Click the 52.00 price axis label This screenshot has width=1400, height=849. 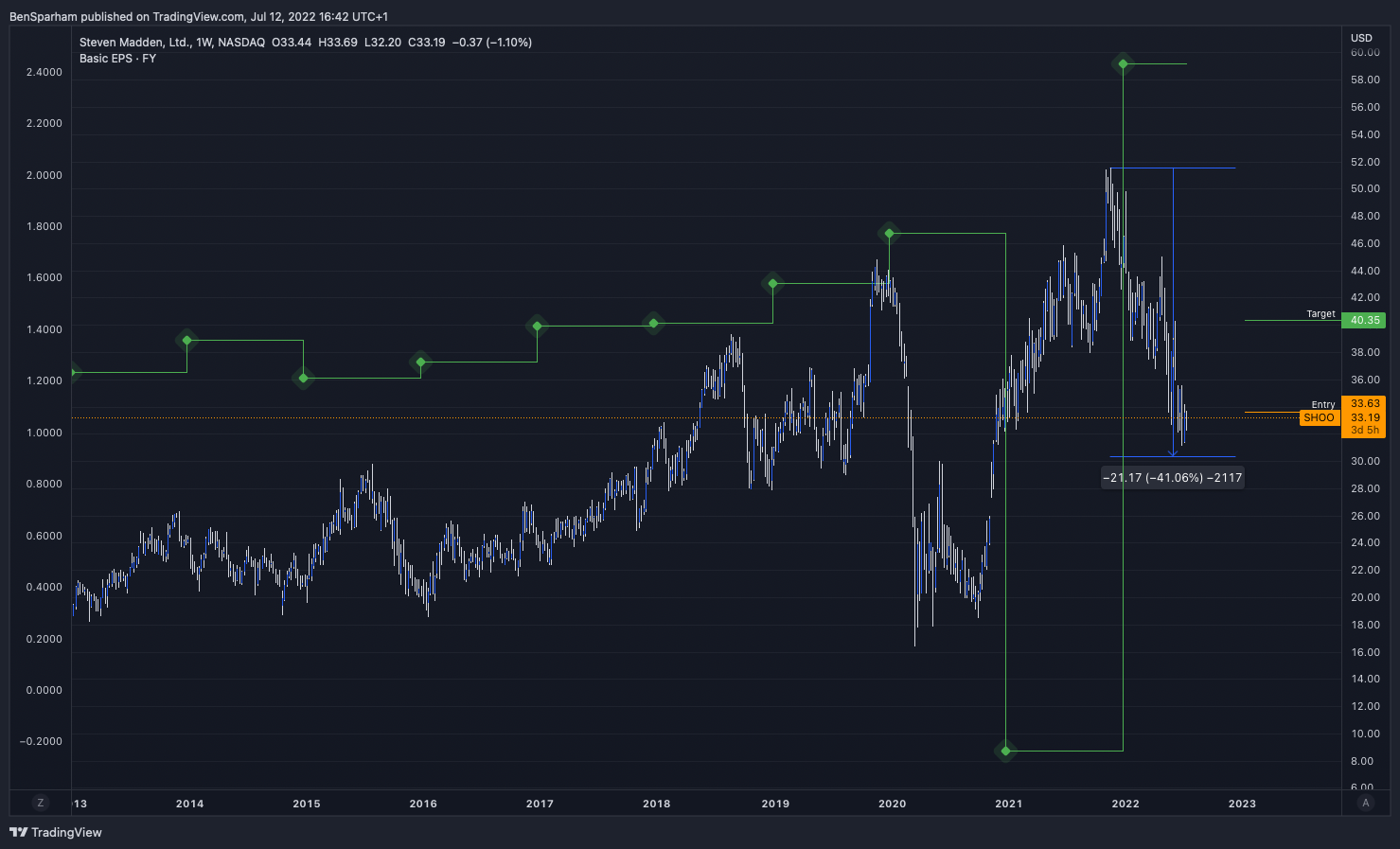click(x=1365, y=162)
